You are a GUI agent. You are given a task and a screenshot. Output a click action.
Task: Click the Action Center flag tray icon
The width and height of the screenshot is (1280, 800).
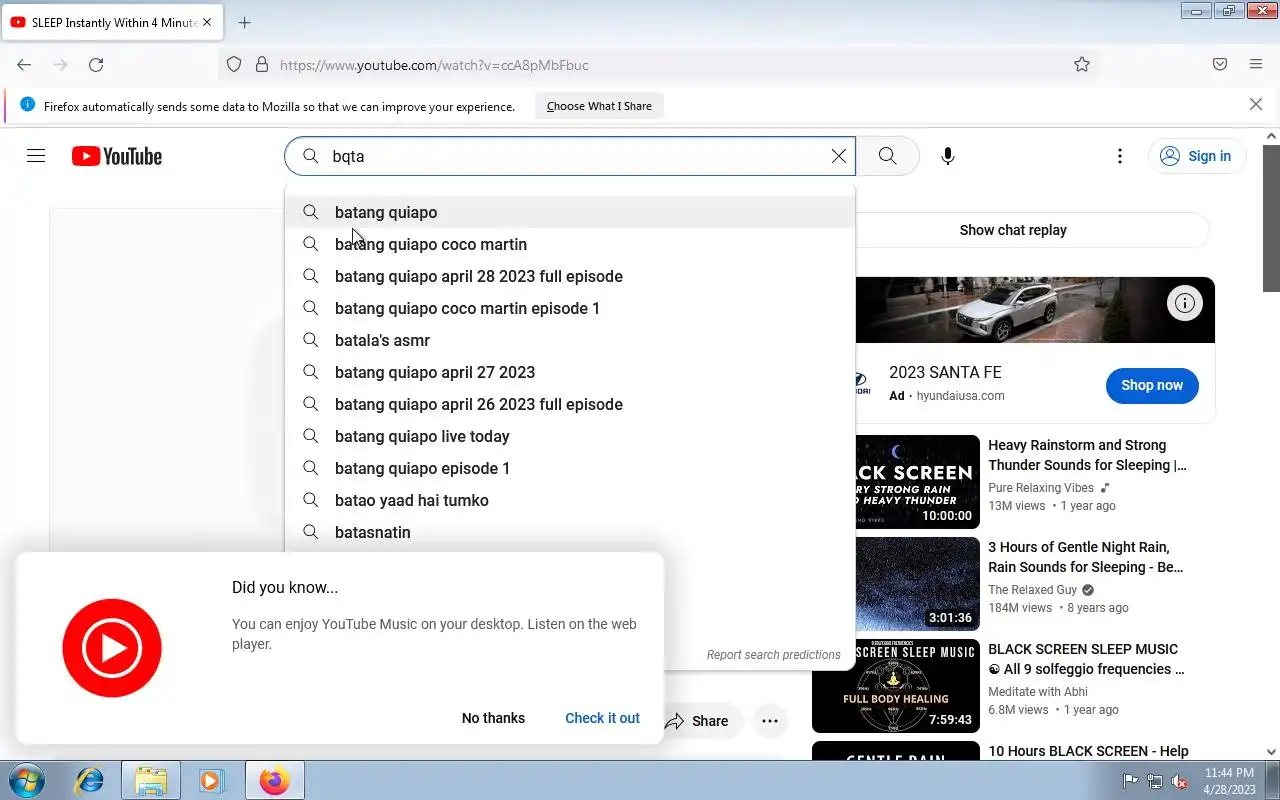coord(1131,781)
